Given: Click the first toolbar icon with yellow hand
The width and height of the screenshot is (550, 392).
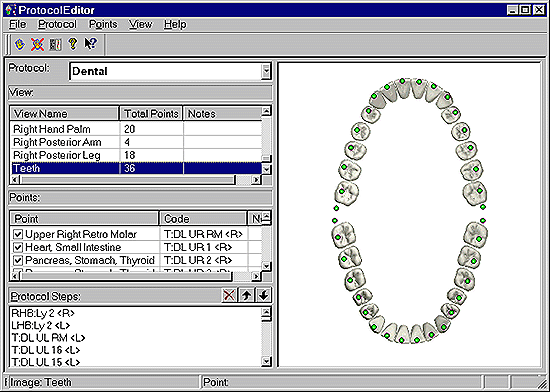Looking at the screenshot, I should 20,45.
